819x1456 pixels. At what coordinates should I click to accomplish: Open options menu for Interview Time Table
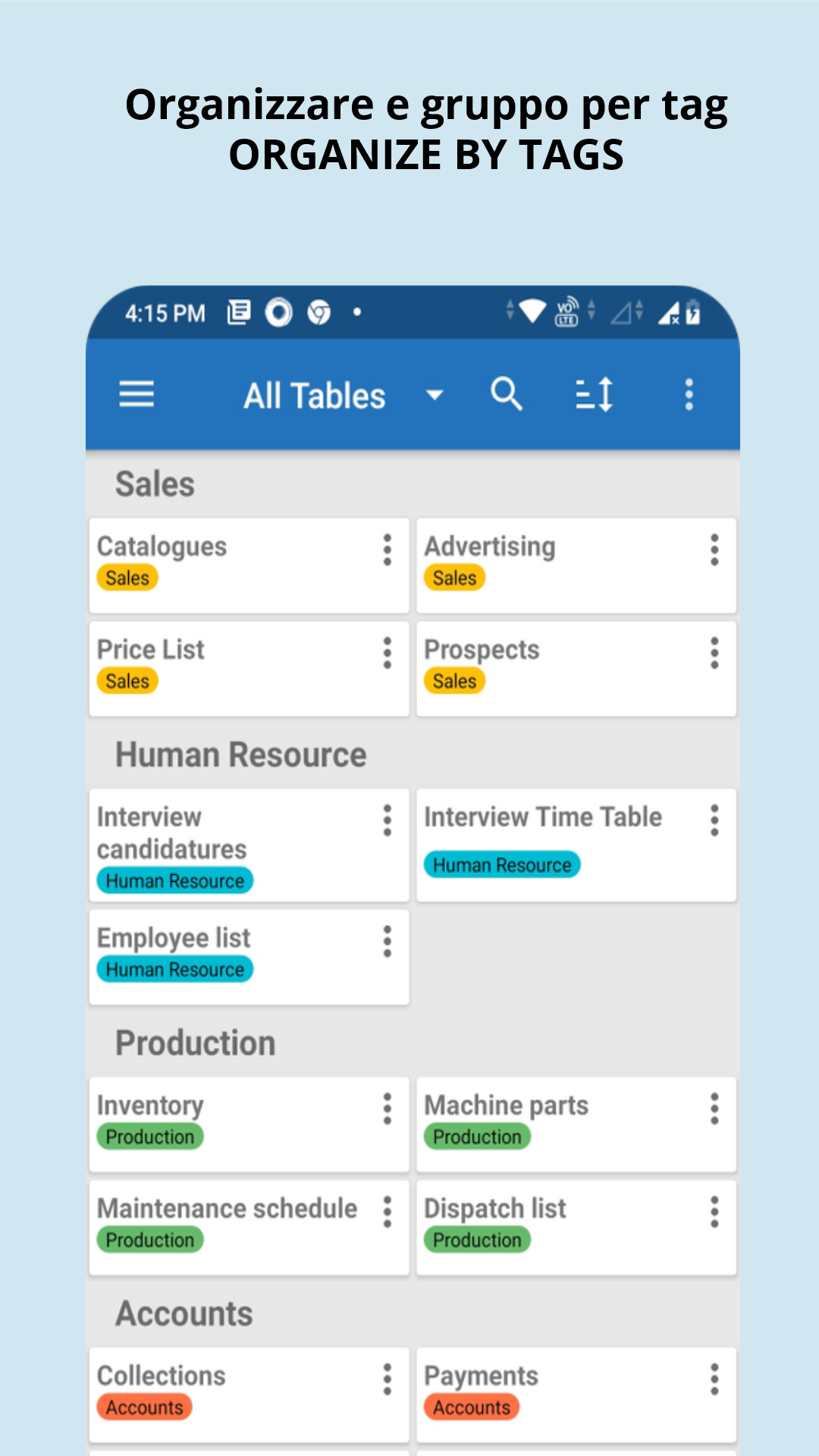click(714, 821)
